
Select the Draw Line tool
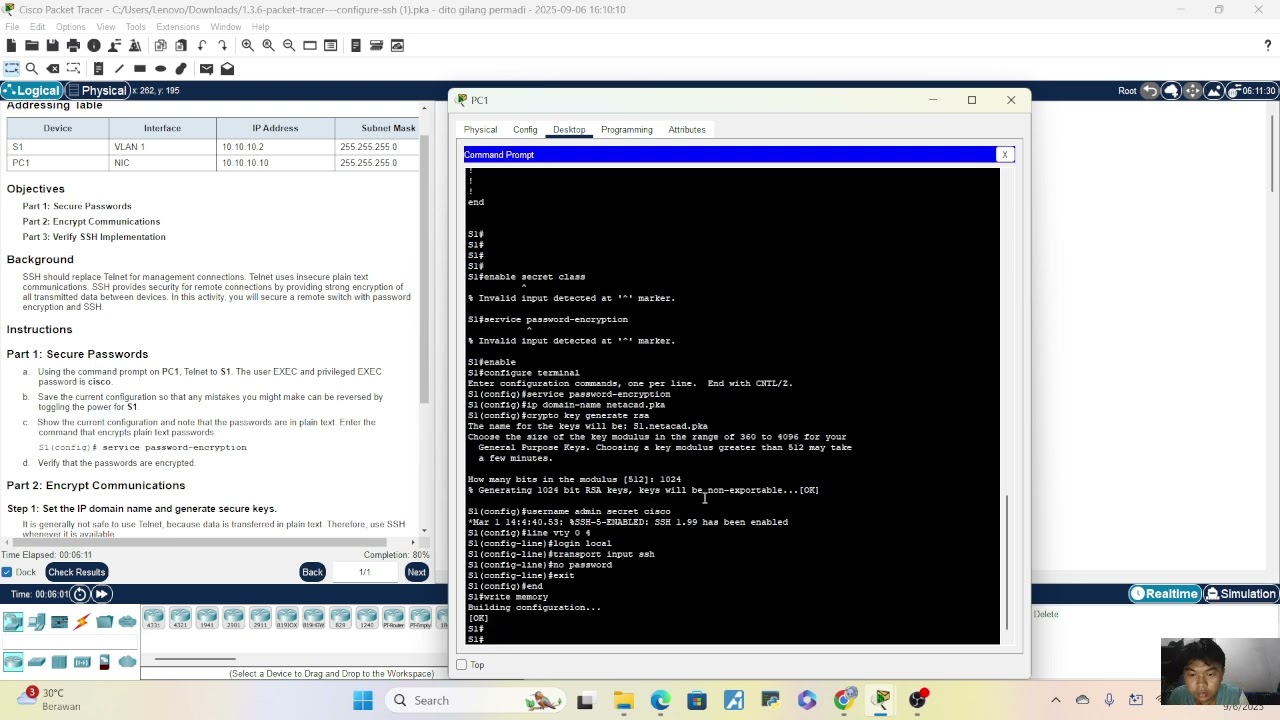point(119,68)
